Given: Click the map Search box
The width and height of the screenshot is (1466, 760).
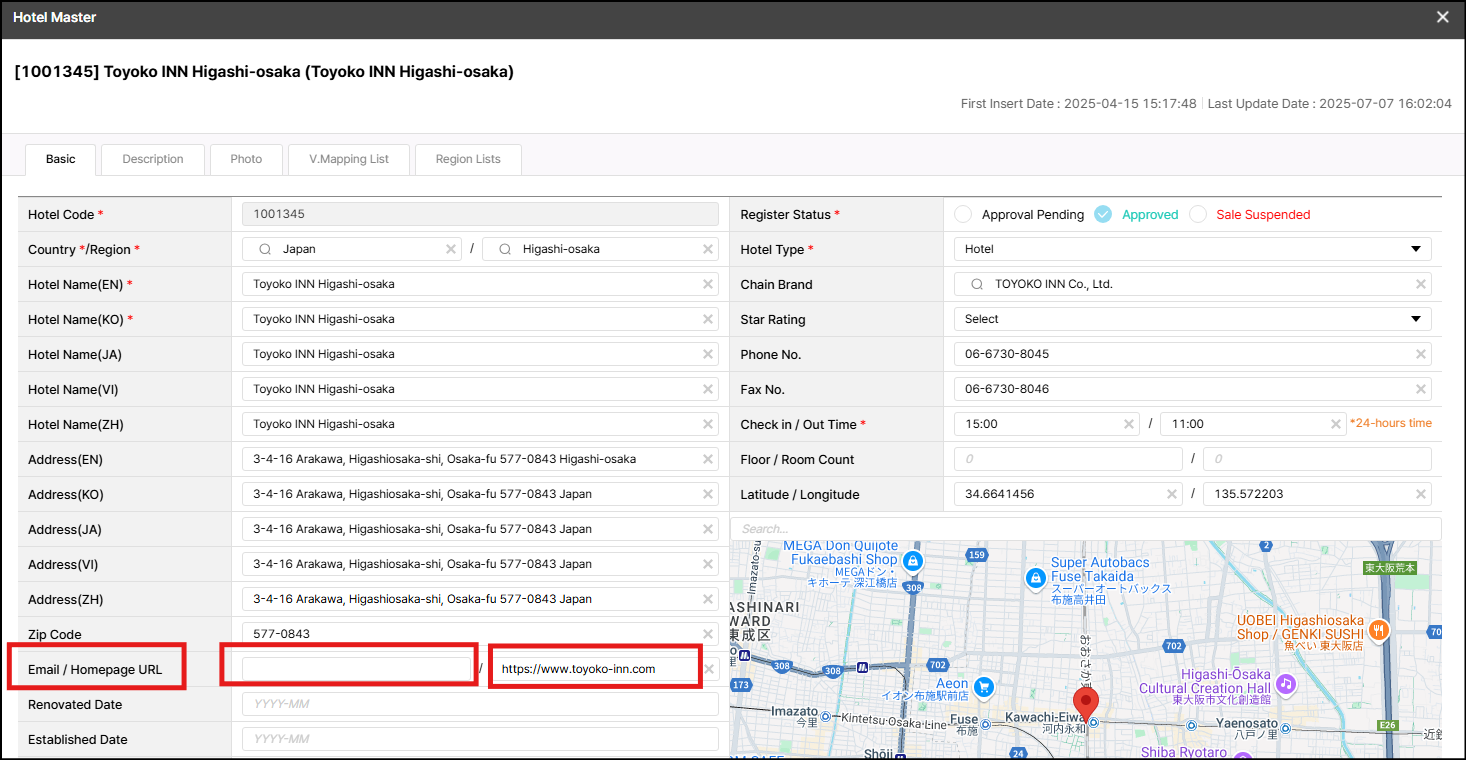Looking at the screenshot, I should [x=1085, y=528].
